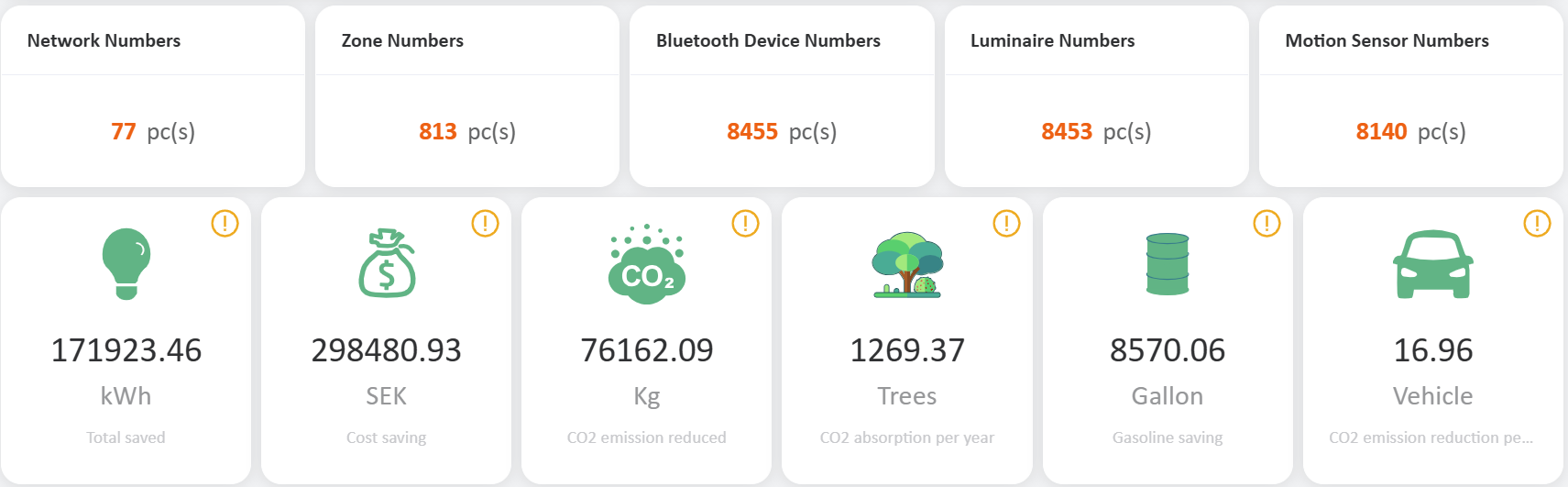The height and width of the screenshot is (487, 1568).
Task: Click the green light bulb icon
Action: [x=126, y=263]
